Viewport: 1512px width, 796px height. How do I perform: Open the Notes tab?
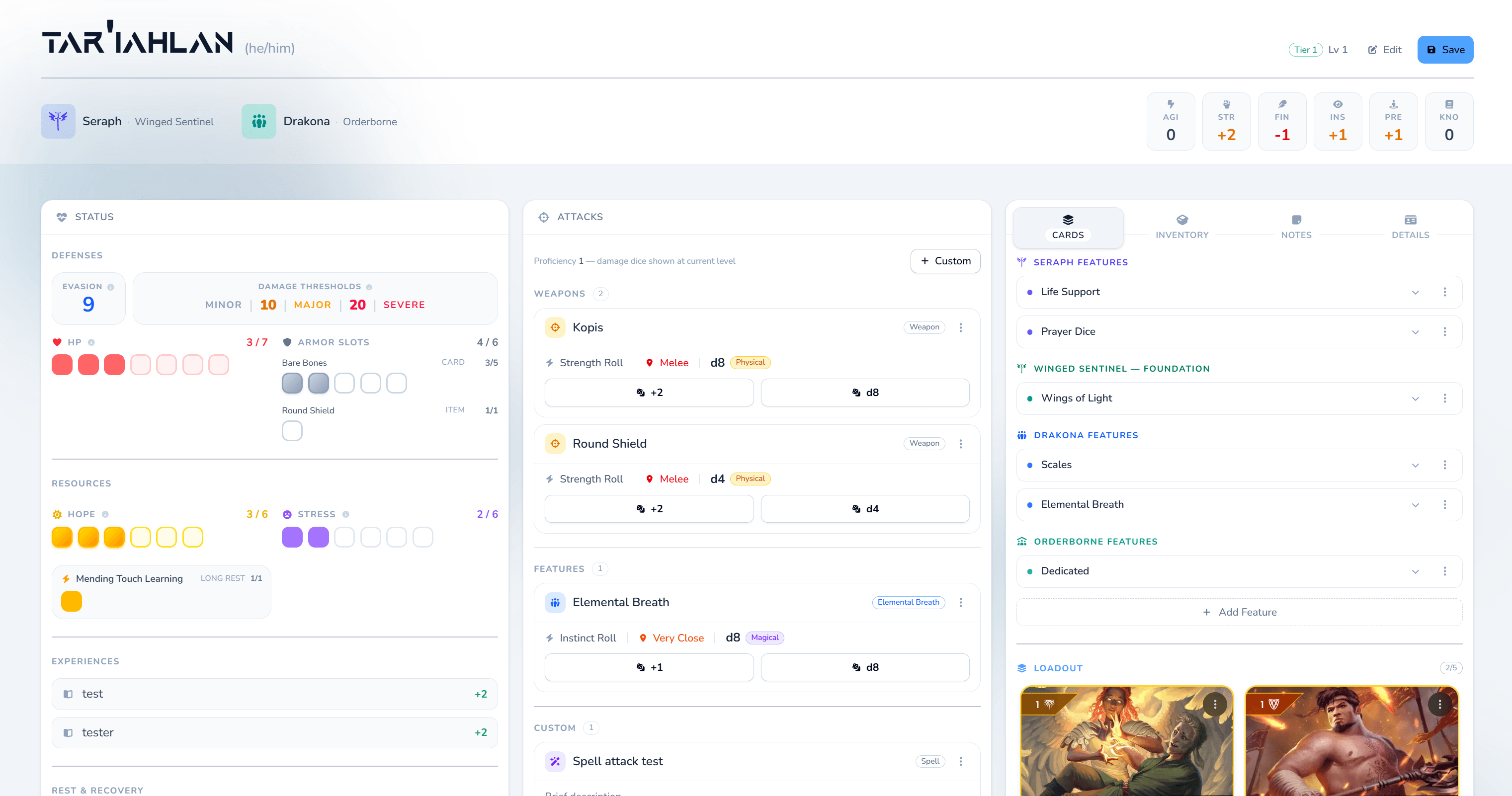[1296, 227]
